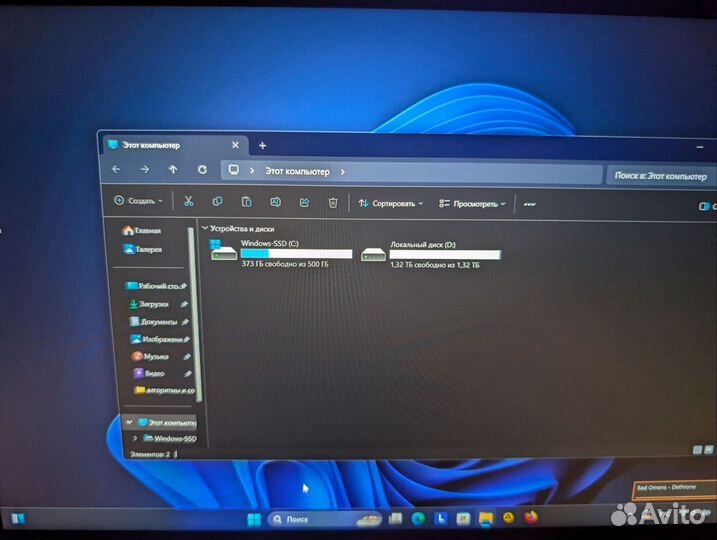Open the Сортировать dropdown
The height and width of the screenshot is (540, 717).
coord(391,203)
